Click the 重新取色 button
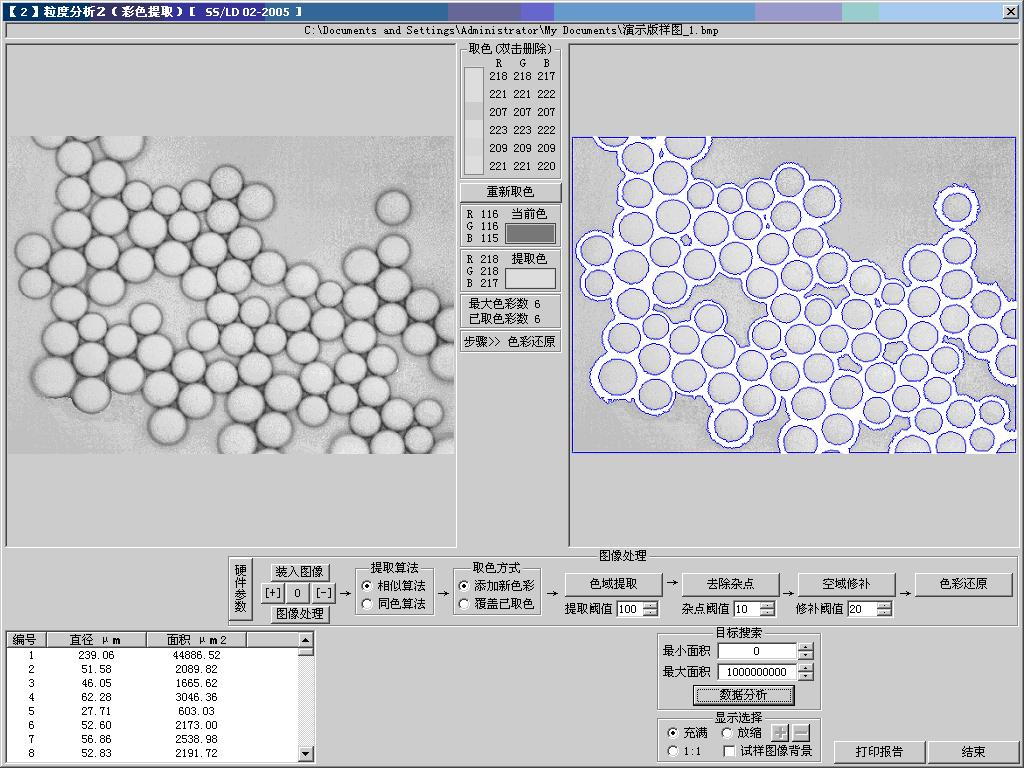Viewport: 1024px width, 768px height. click(x=510, y=192)
